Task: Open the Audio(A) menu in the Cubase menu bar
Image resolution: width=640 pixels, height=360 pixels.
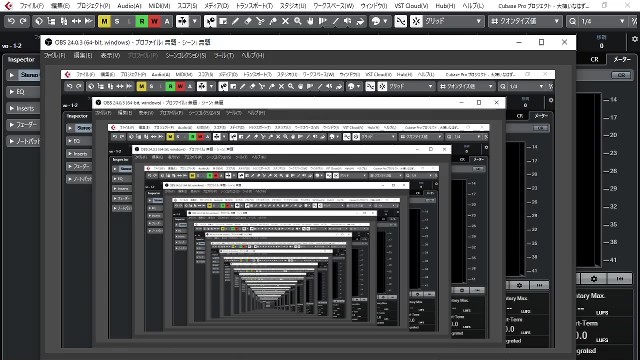Action: pos(129,6)
